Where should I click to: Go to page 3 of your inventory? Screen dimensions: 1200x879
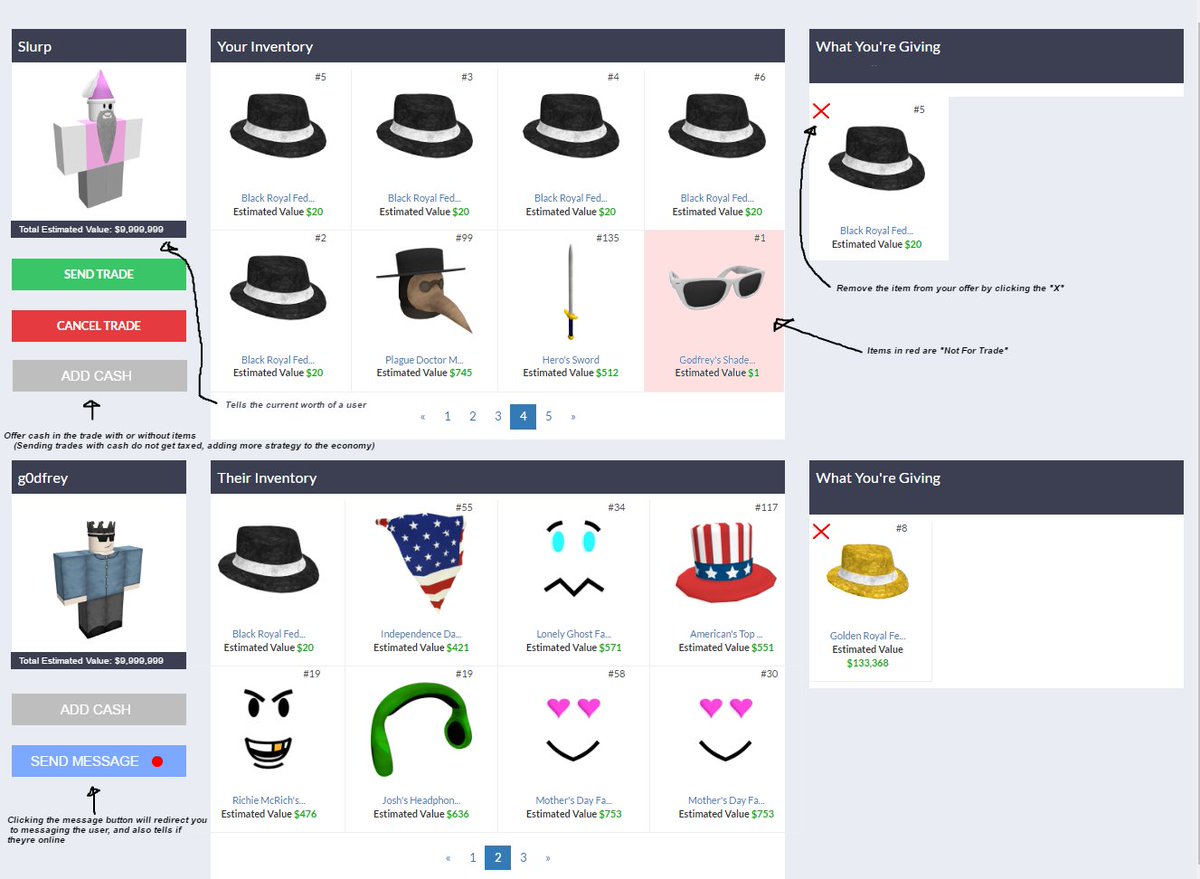[x=498, y=417]
